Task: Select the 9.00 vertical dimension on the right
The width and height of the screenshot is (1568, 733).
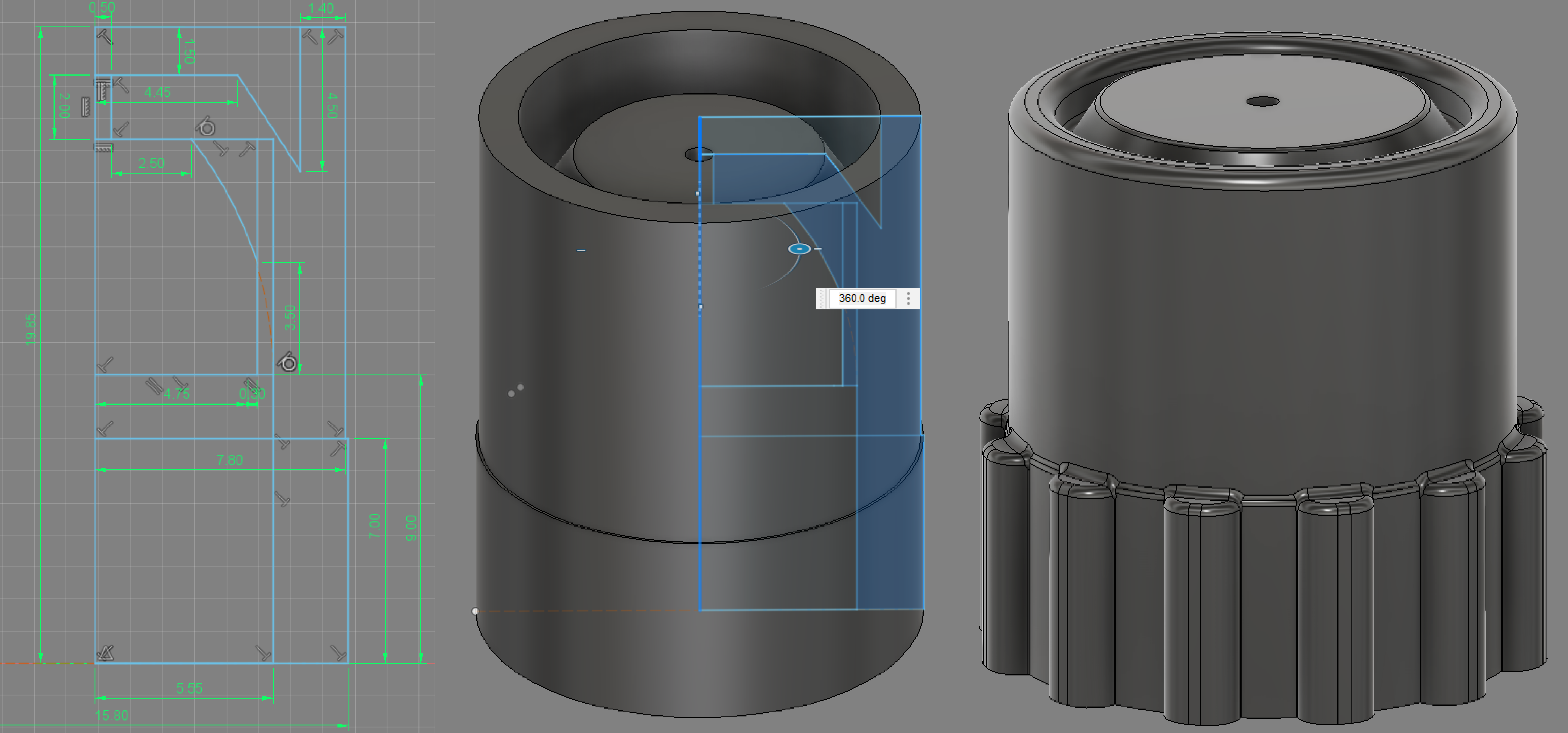Action: click(x=411, y=528)
